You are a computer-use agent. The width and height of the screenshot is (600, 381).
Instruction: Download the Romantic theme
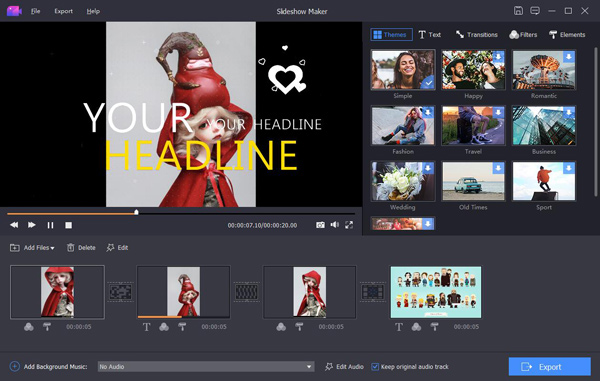(x=569, y=57)
